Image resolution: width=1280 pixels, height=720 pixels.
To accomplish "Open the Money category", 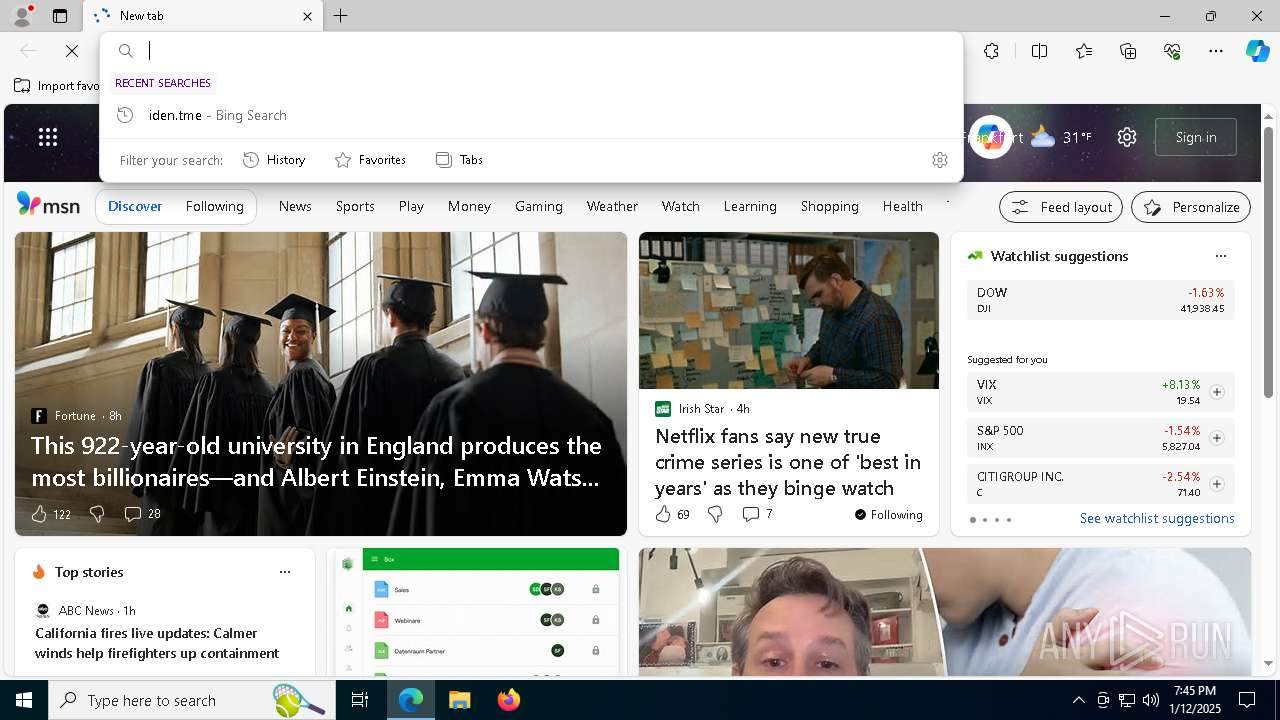I will 469,206.
